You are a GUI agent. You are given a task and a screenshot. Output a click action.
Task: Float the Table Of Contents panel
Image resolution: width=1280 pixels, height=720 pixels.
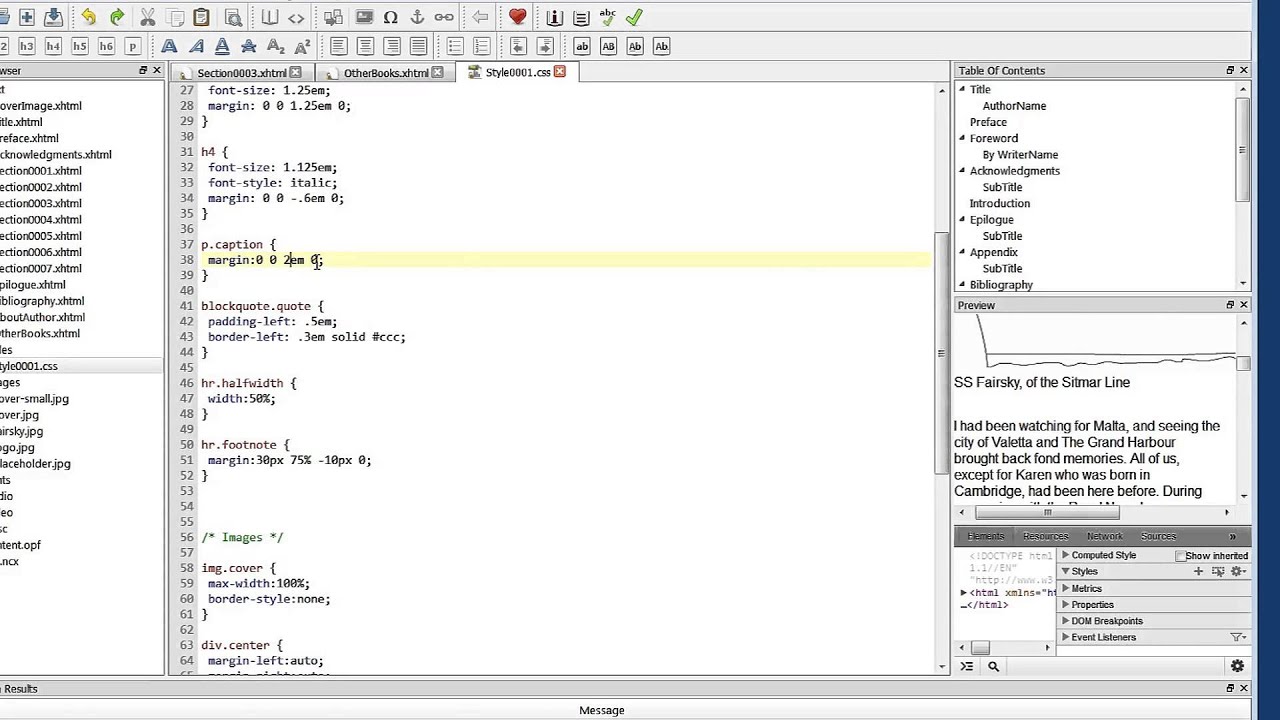(1230, 71)
